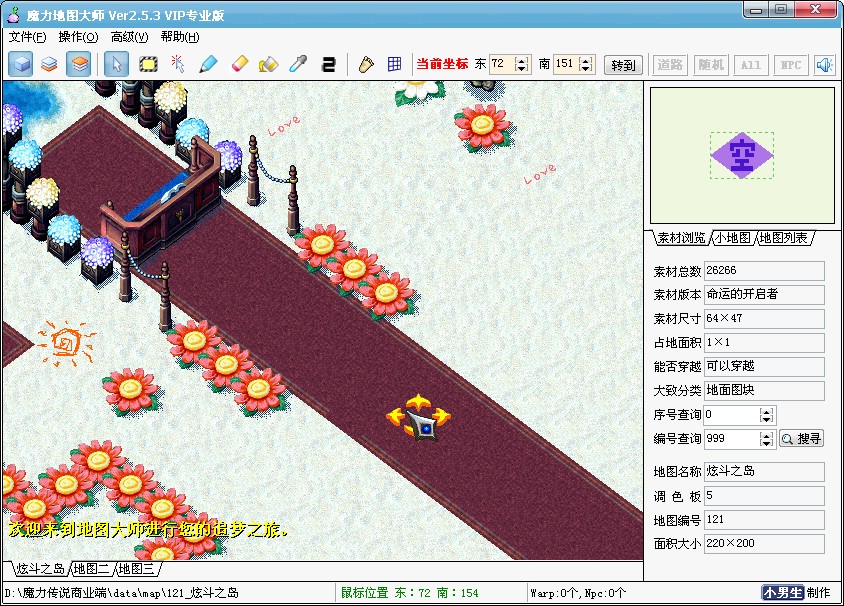Increase the 东 coordinate with stepper arrow
Screen dimensions: 844x606
click(522, 60)
